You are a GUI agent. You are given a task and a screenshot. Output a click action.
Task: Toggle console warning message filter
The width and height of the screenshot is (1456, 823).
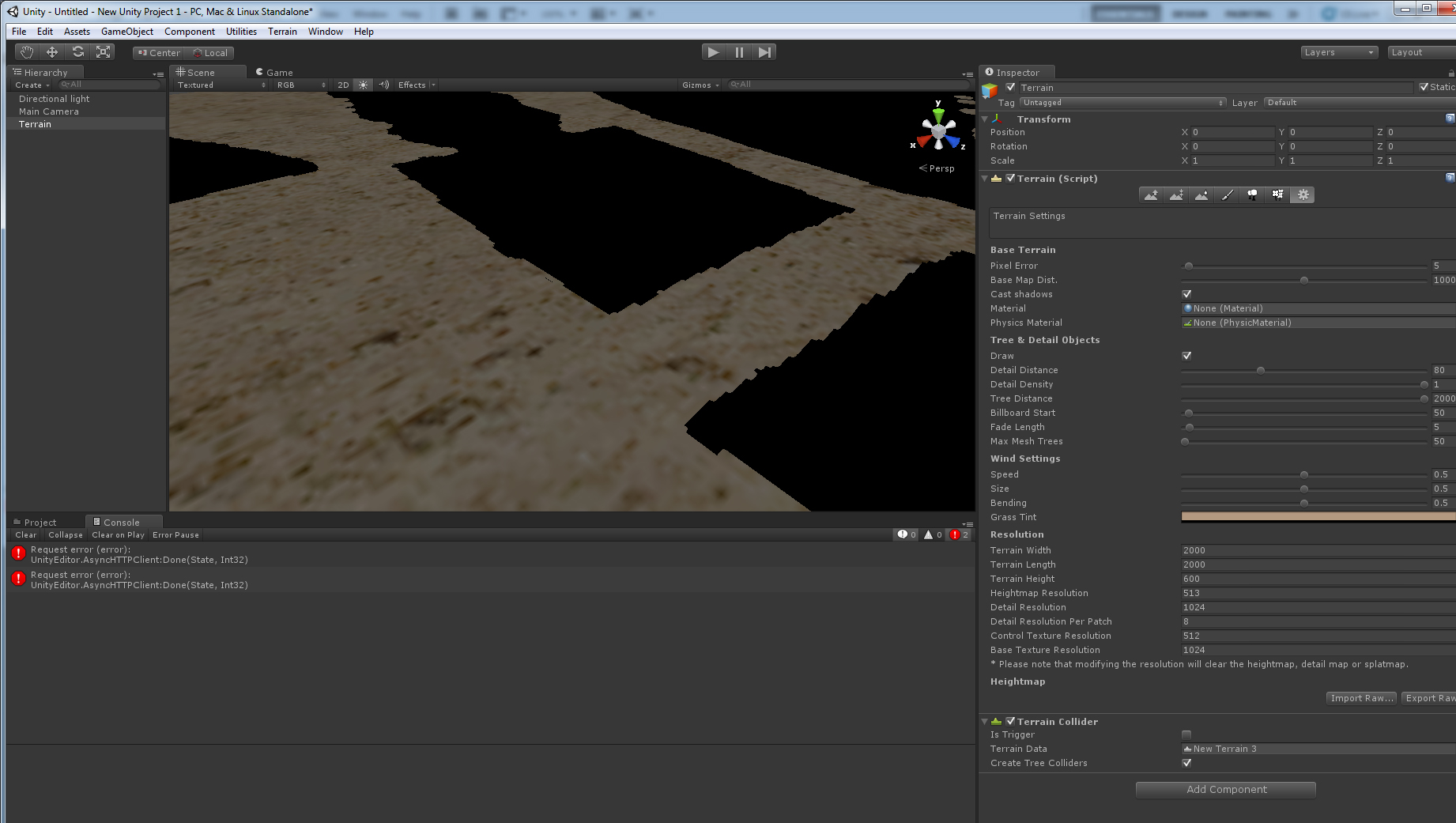point(933,535)
